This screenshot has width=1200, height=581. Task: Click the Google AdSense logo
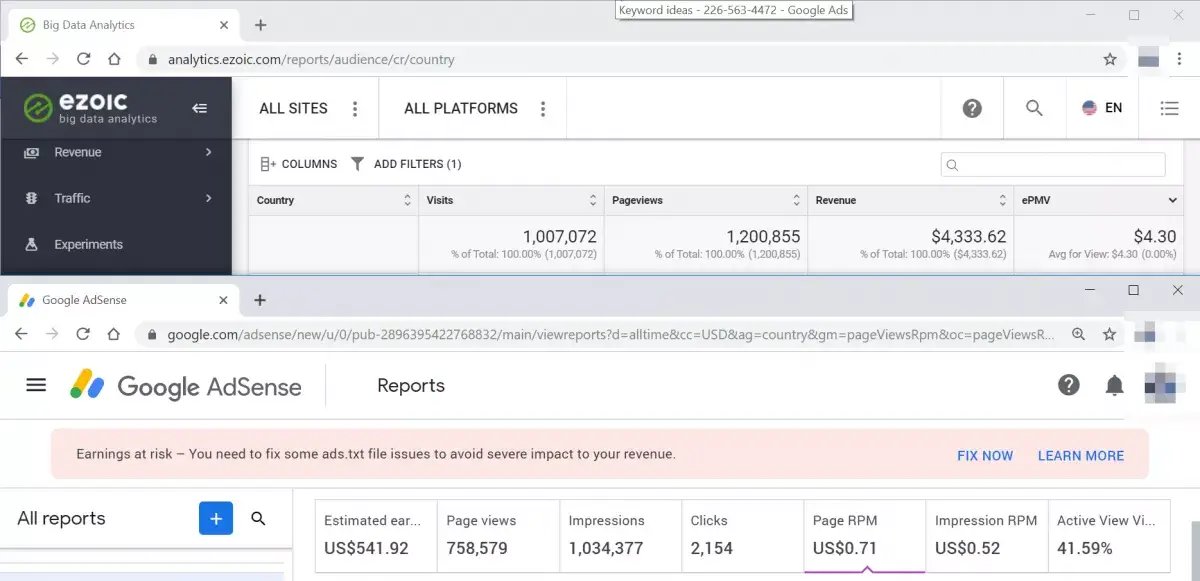tap(185, 386)
